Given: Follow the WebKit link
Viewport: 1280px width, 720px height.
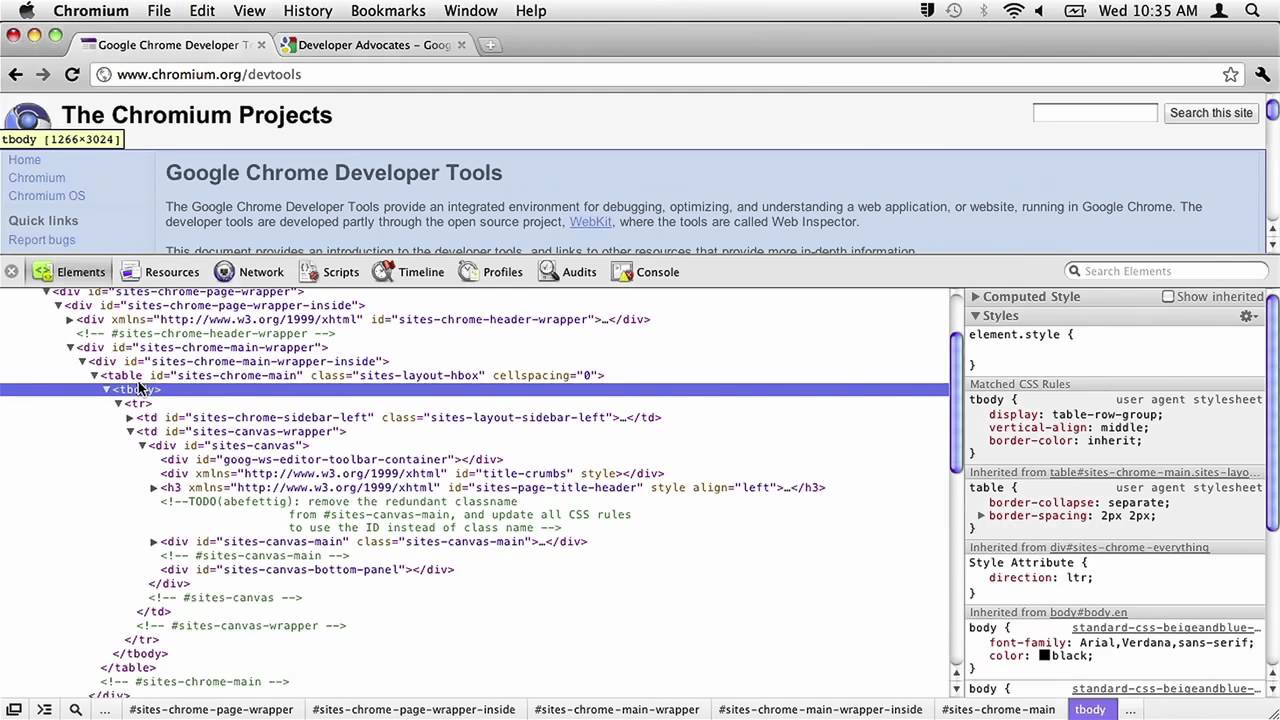Looking at the screenshot, I should (x=590, y=222).
